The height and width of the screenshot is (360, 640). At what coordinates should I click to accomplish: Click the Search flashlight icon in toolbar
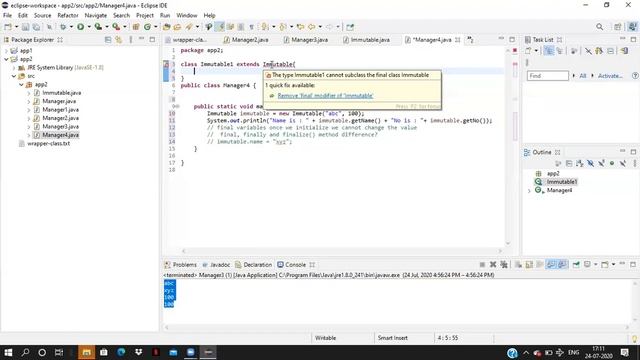(x=189, y=27)
